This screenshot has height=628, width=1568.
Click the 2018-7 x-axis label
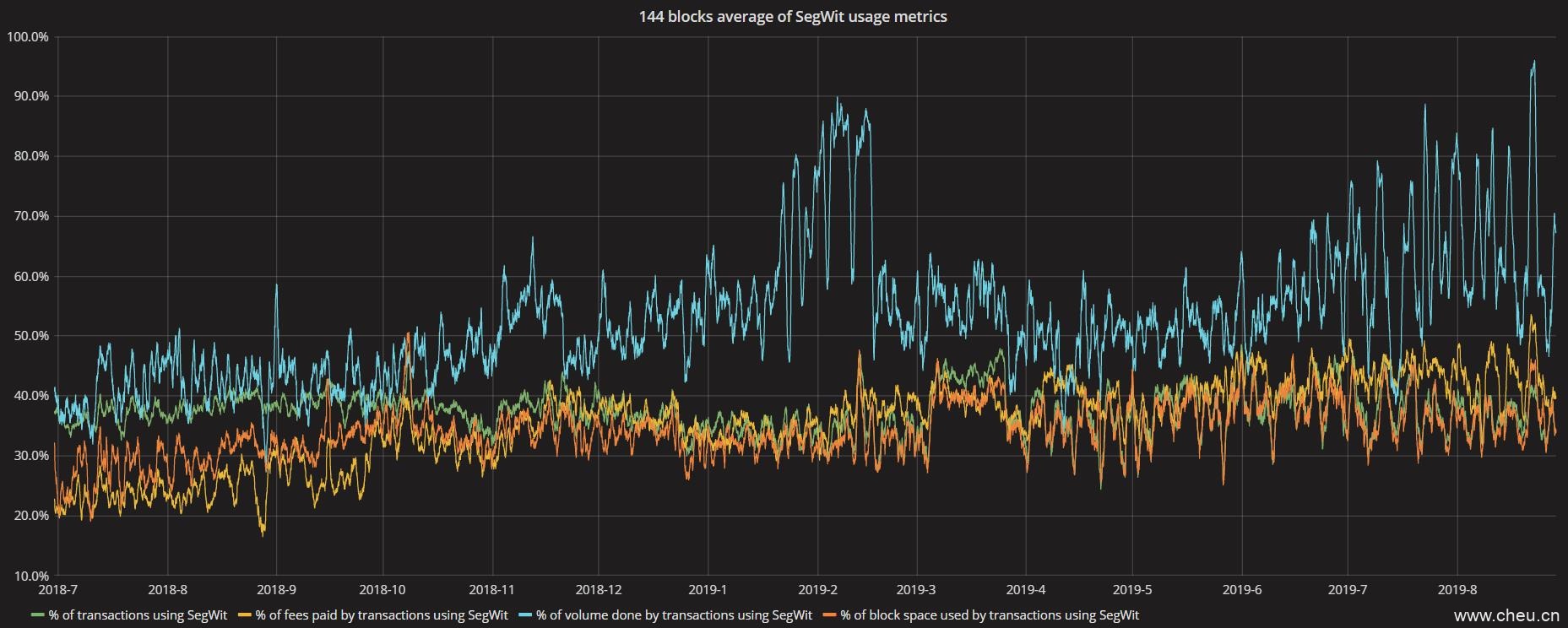(58, 589)
